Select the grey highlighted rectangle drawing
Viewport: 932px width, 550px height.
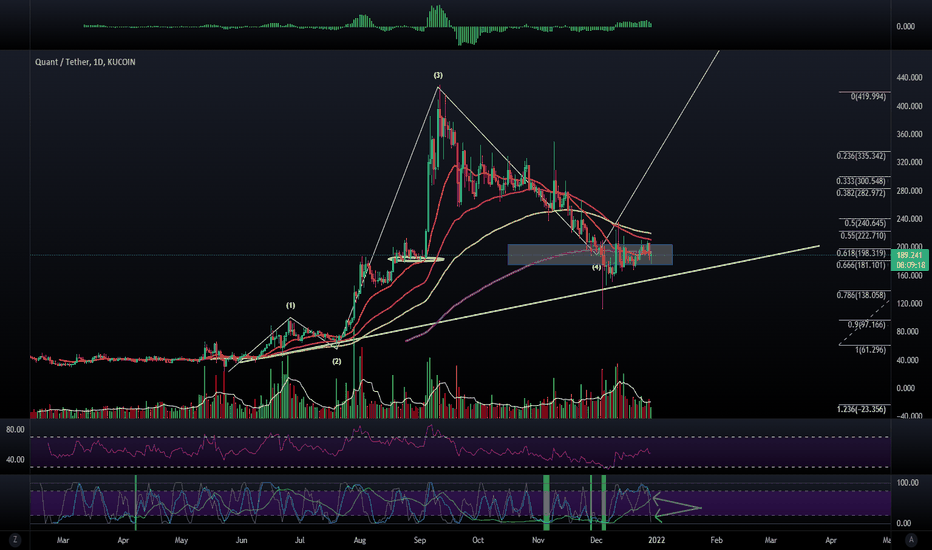point(590,254)
